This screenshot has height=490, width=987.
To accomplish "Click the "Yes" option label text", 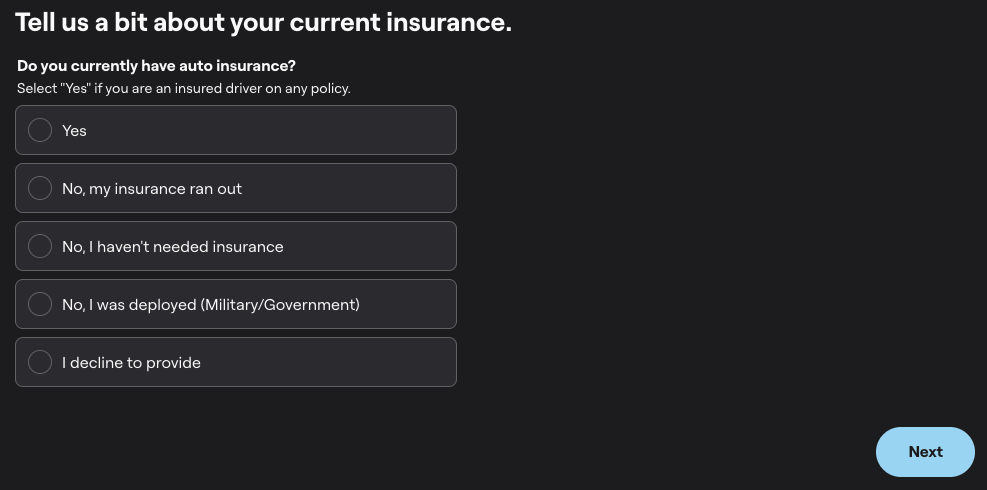I will (x=74, y=131).
